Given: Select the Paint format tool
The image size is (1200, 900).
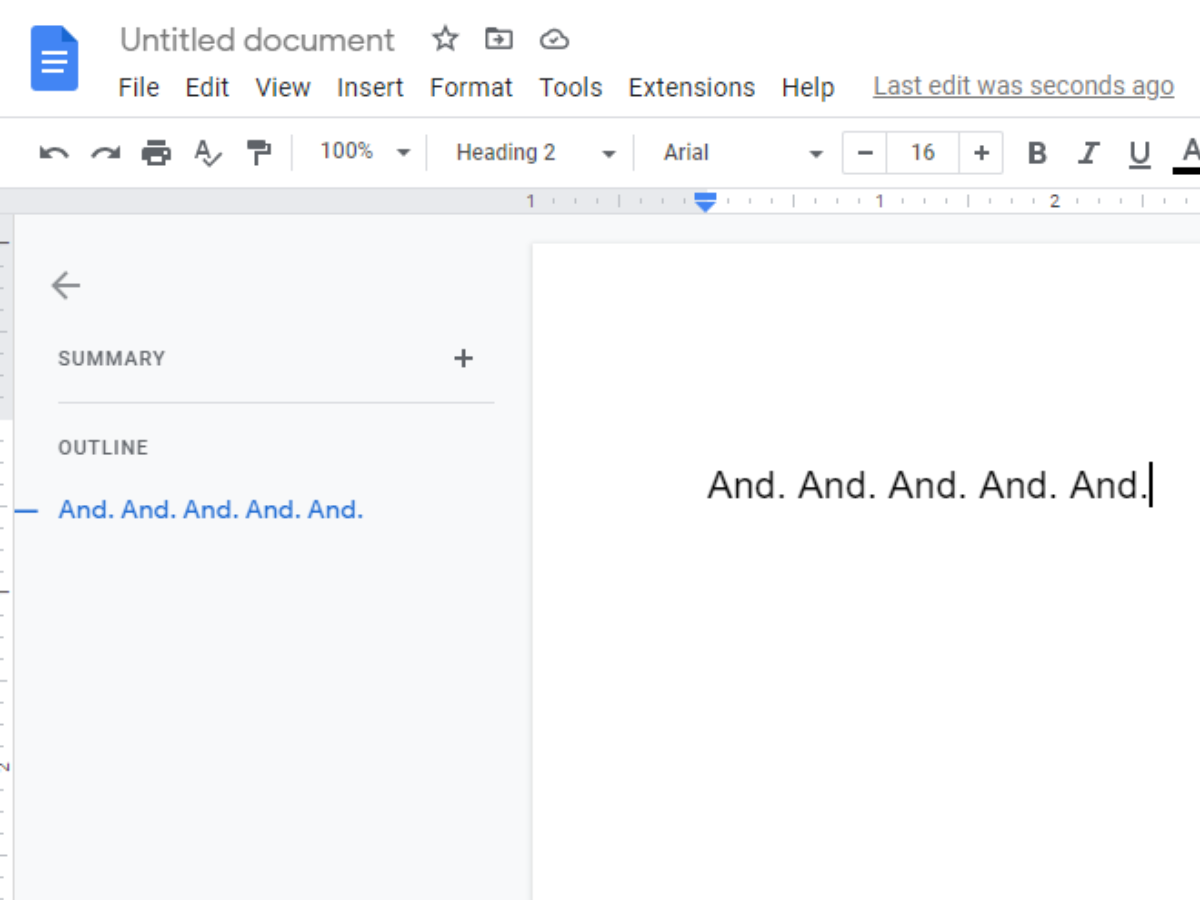Looking at the screenshot, I should click(x=258, y=152).
